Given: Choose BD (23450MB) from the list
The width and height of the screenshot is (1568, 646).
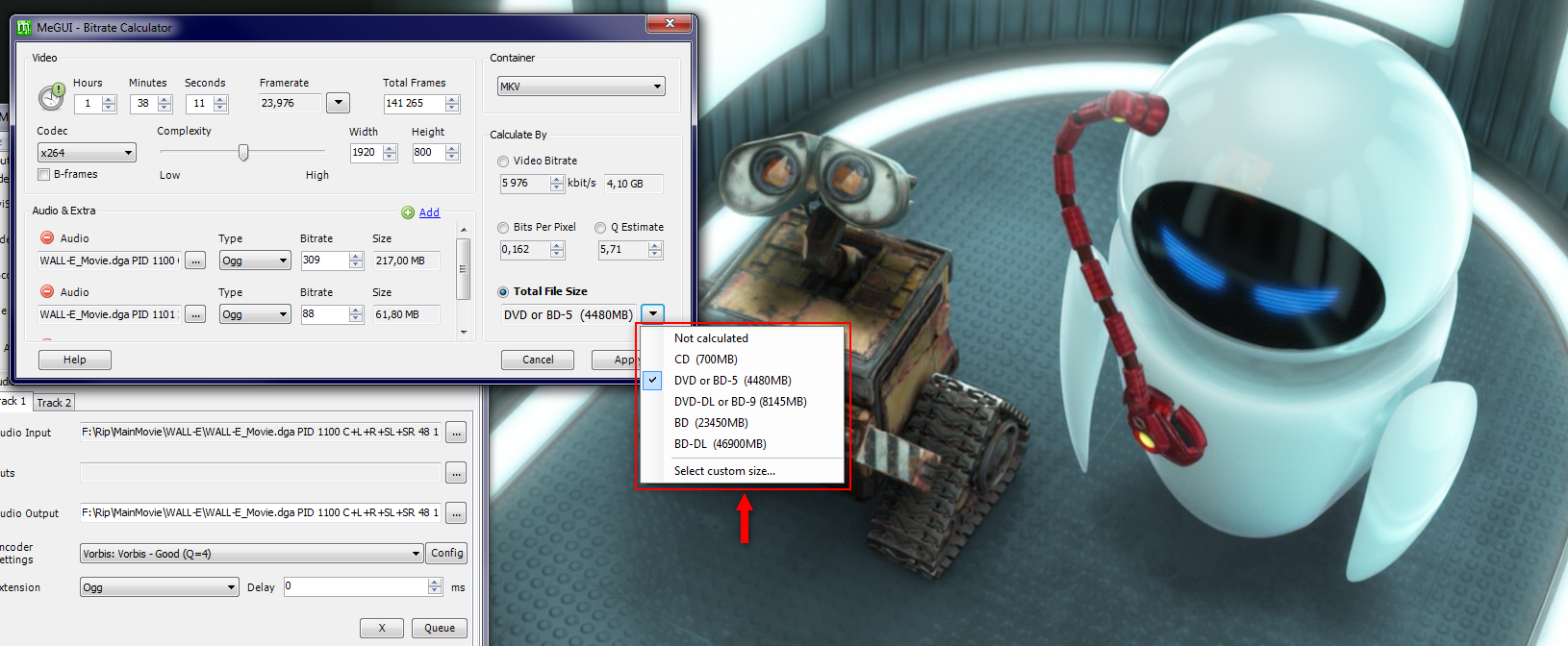Looking at the screenshot, I should [711, 423].
